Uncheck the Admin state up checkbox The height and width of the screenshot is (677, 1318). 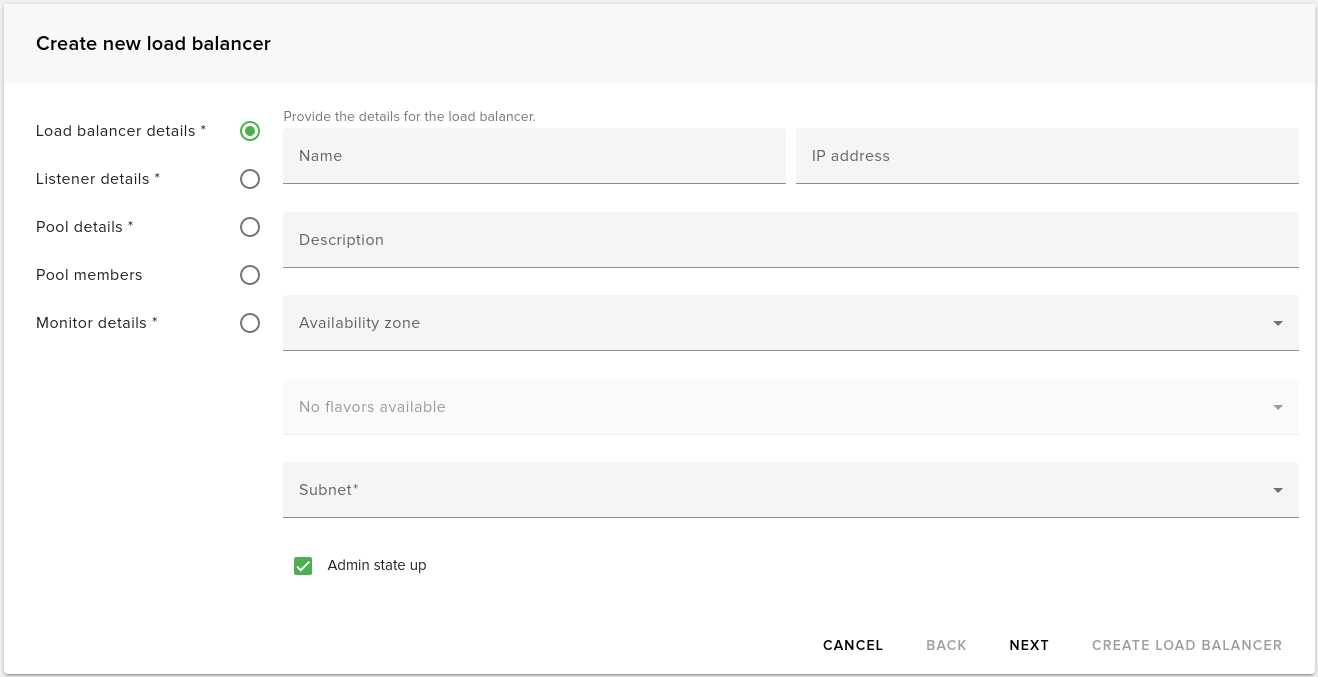point(303,566)
